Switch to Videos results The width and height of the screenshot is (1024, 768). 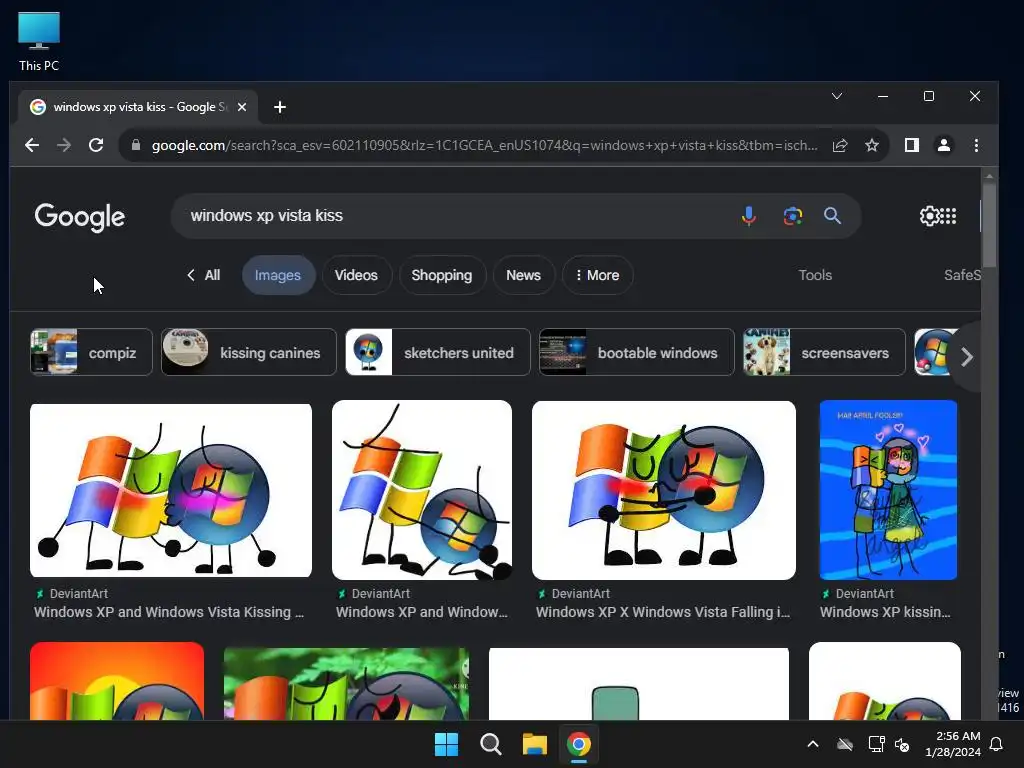click(x=357, y=275)
